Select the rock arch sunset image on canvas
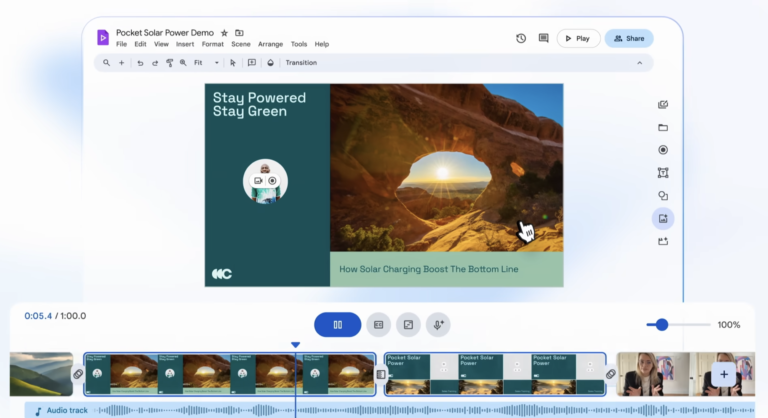 click(x=447, y=168)
